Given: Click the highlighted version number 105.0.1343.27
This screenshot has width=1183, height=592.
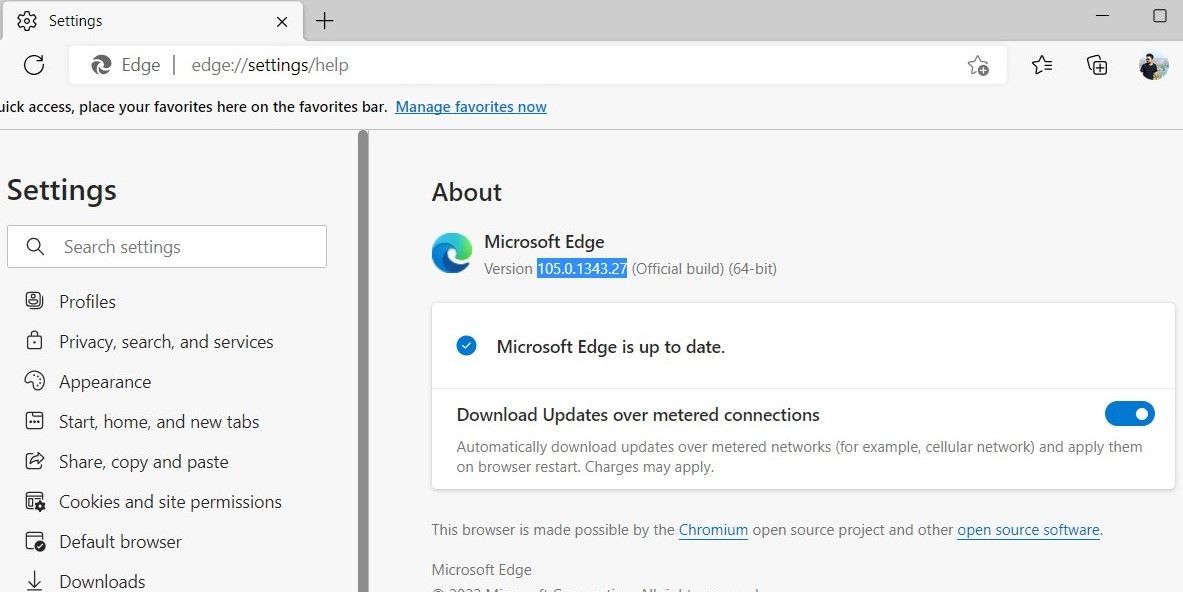Looking at the screenshot, I should coord(582,268).
